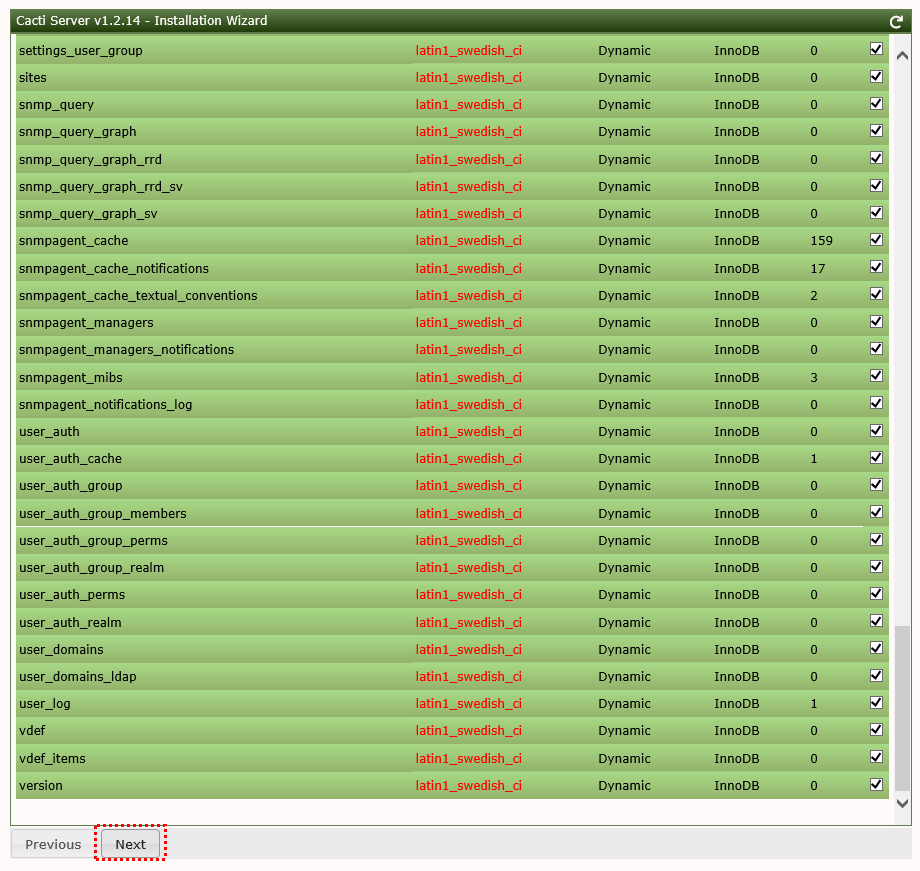This screenshot has height=871, width=920.
Task: Click the Installation Wizard title text
Action: click(x=211, y=21)
